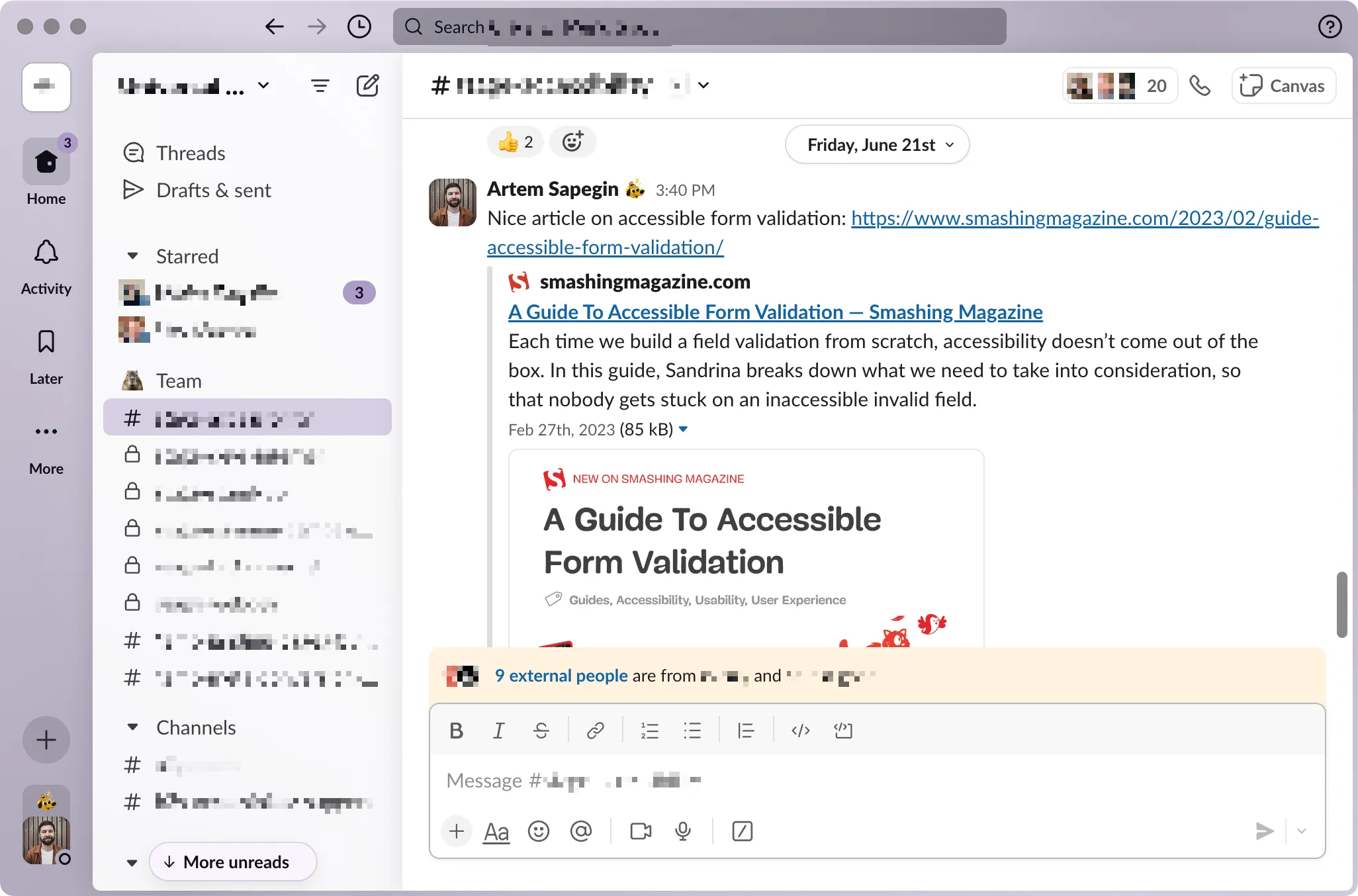
Task: Toggle the canvas panel open
Action: [x=1284, y=85]
